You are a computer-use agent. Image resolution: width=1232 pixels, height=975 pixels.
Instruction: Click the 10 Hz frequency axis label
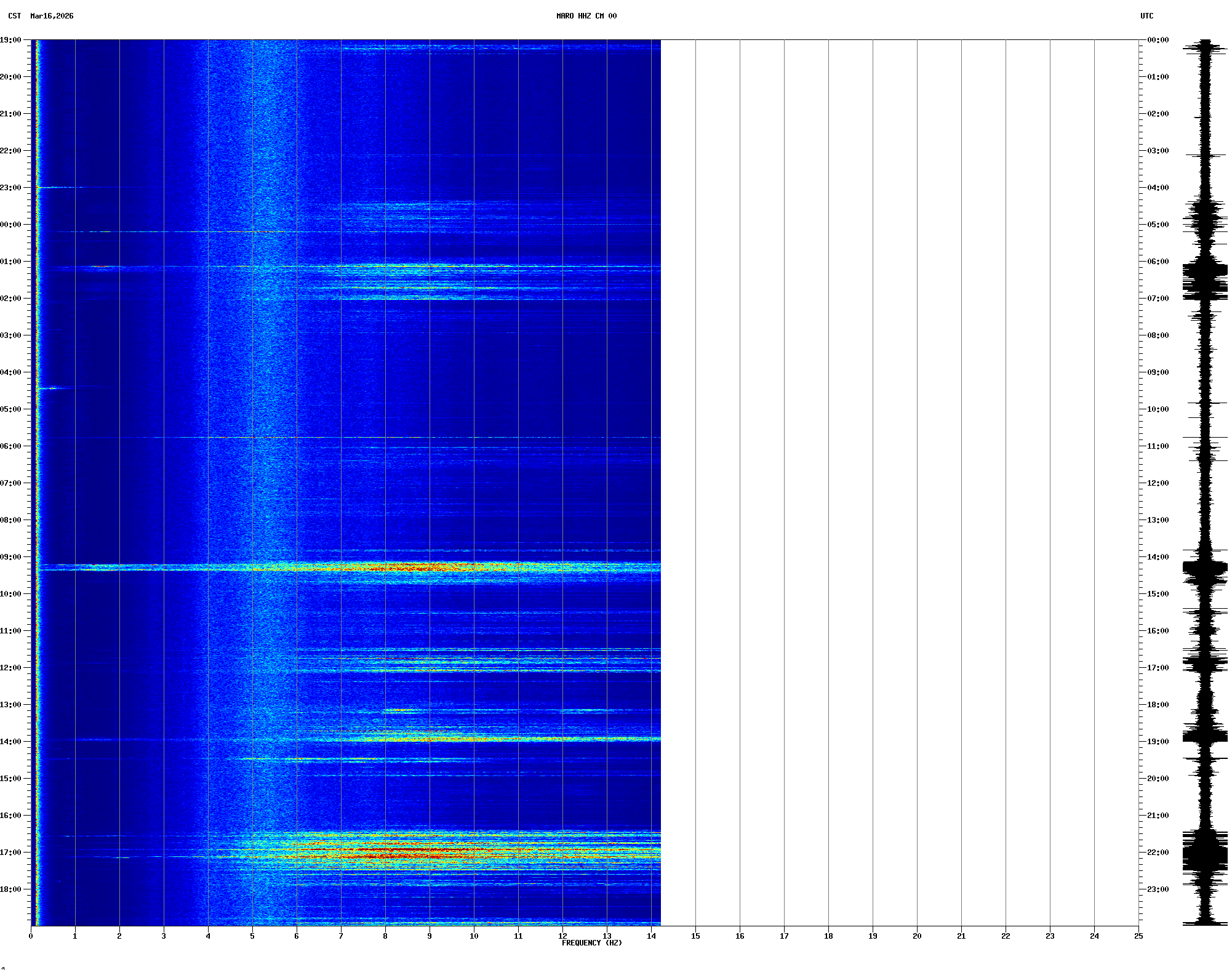point(474,936)
